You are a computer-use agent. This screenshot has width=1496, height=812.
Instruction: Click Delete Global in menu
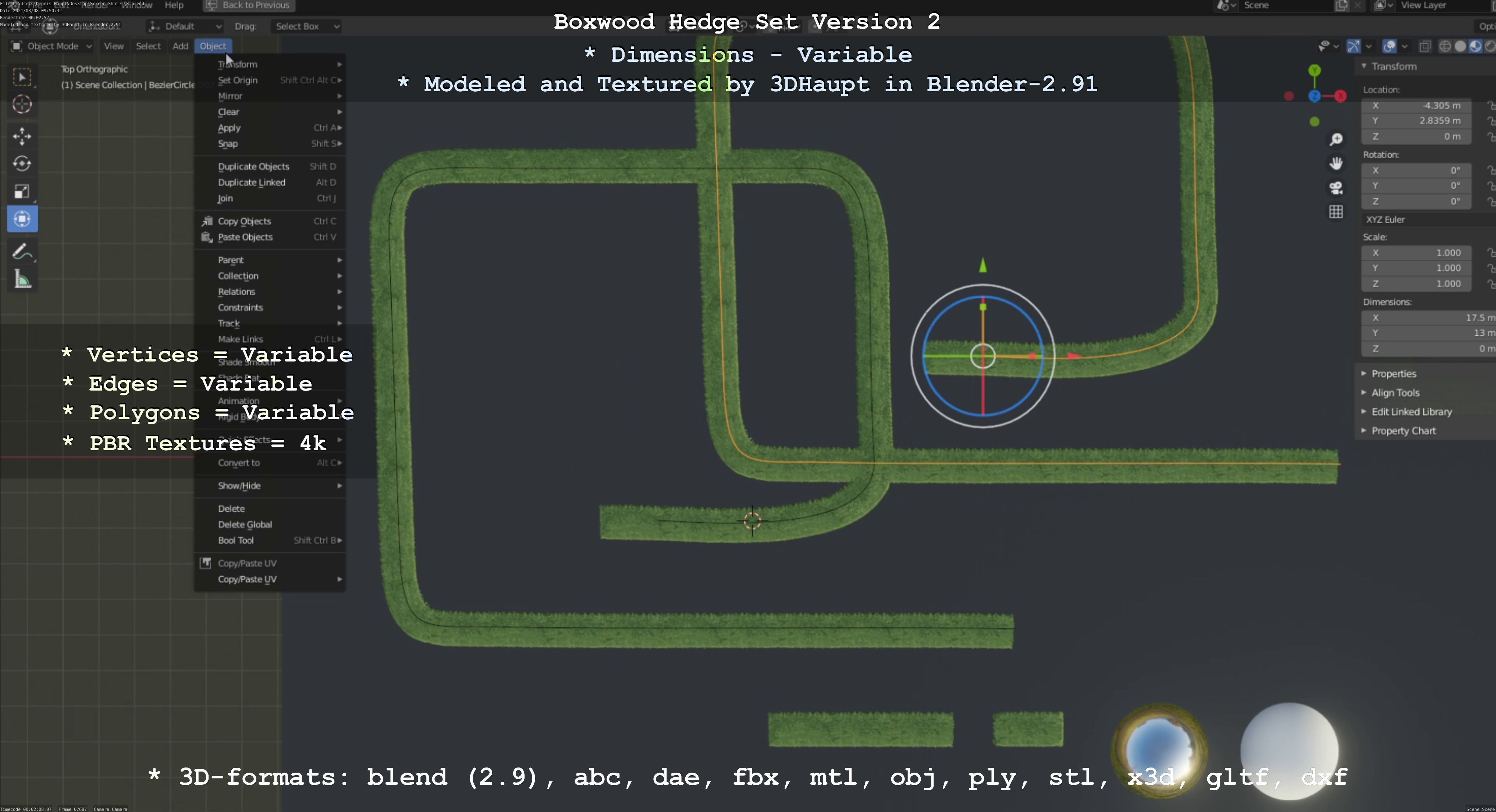(245, 524)
